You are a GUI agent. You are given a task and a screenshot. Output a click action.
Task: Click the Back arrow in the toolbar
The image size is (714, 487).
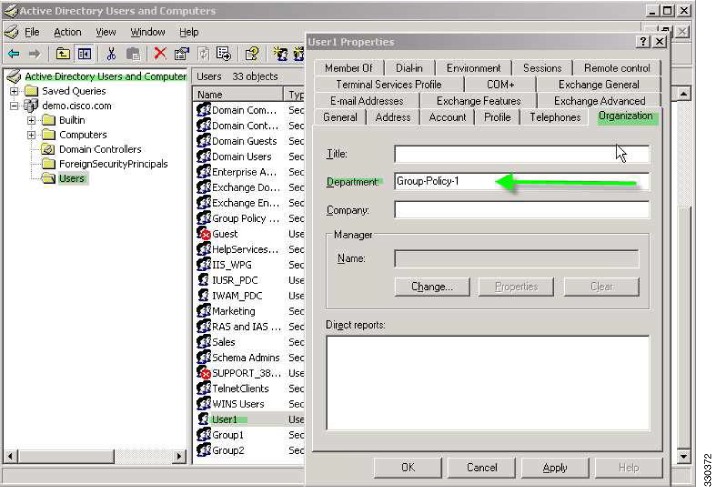(14, 54)
